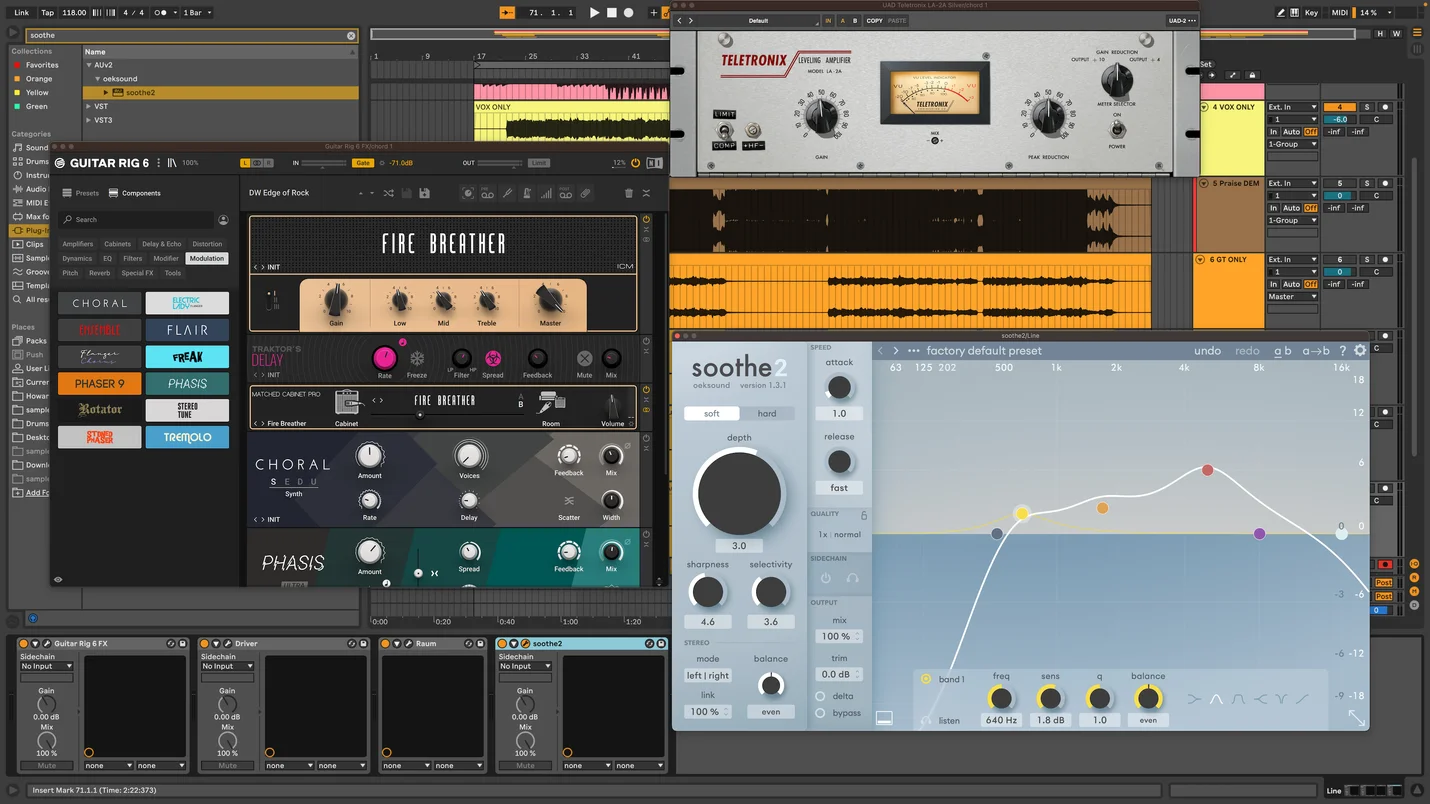Open the 6 GT ONLY Master output dropdown

point(1293,297)
